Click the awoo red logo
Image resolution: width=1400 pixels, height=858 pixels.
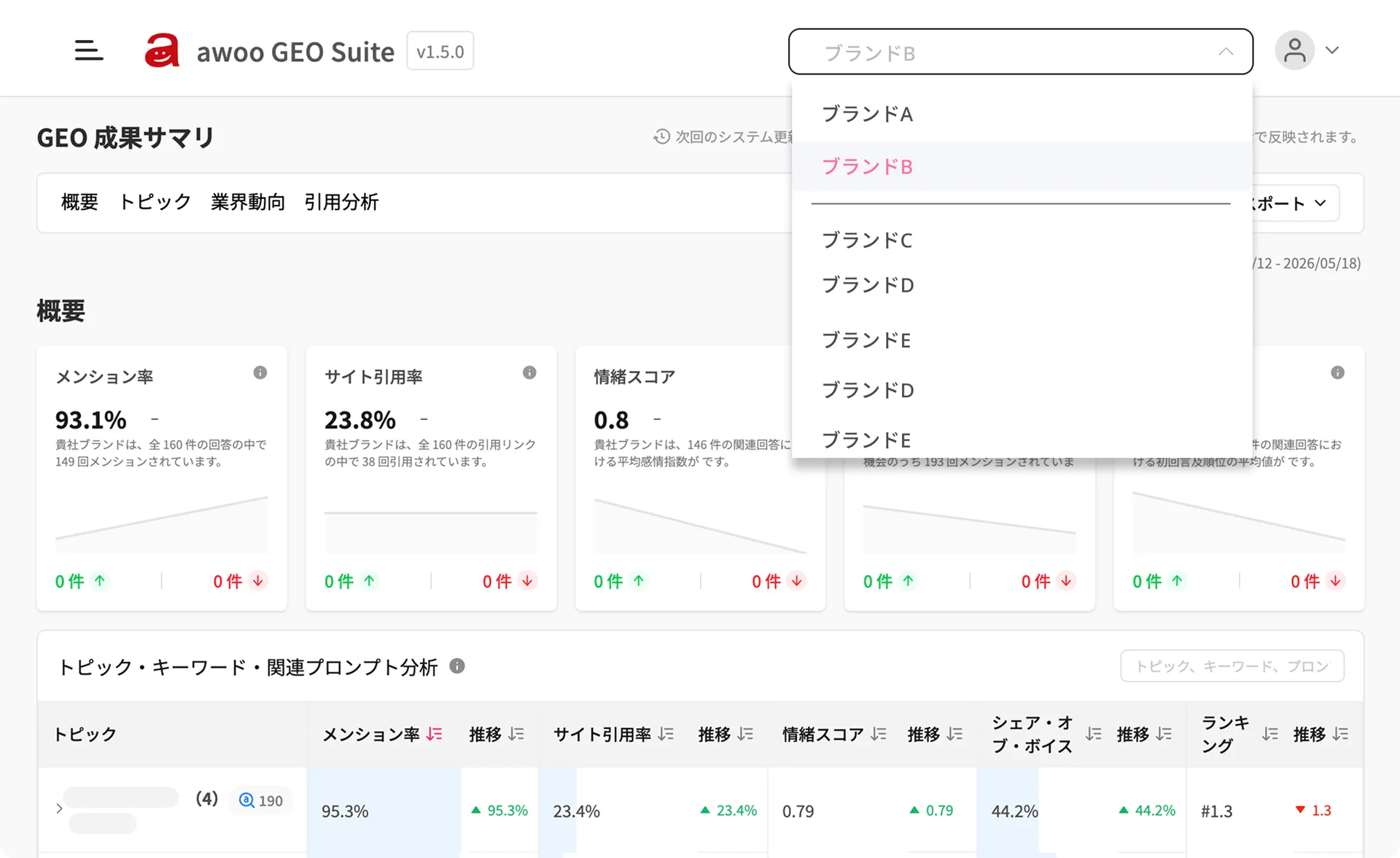161,50
